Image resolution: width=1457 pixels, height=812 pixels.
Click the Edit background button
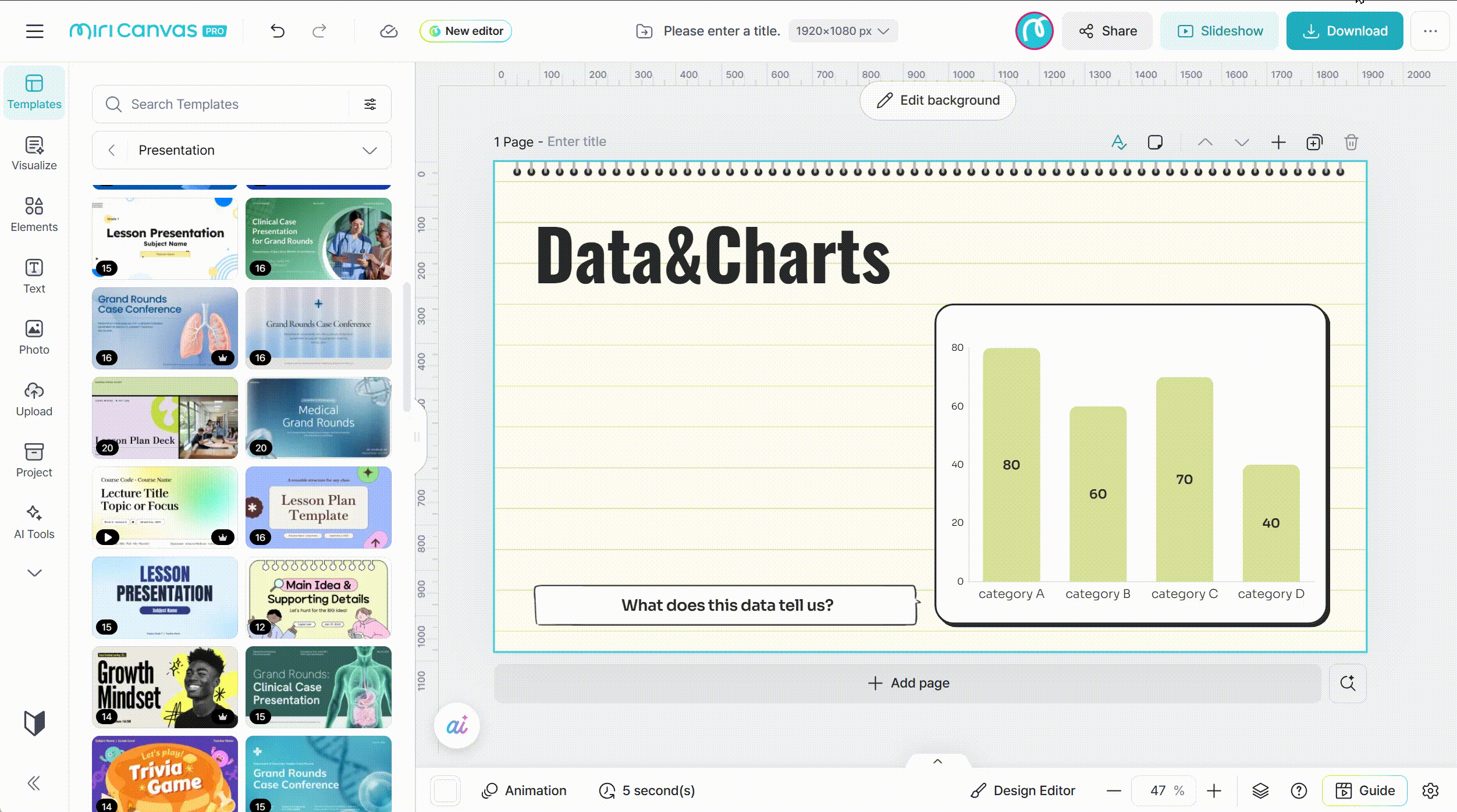(x=937, y=100)
